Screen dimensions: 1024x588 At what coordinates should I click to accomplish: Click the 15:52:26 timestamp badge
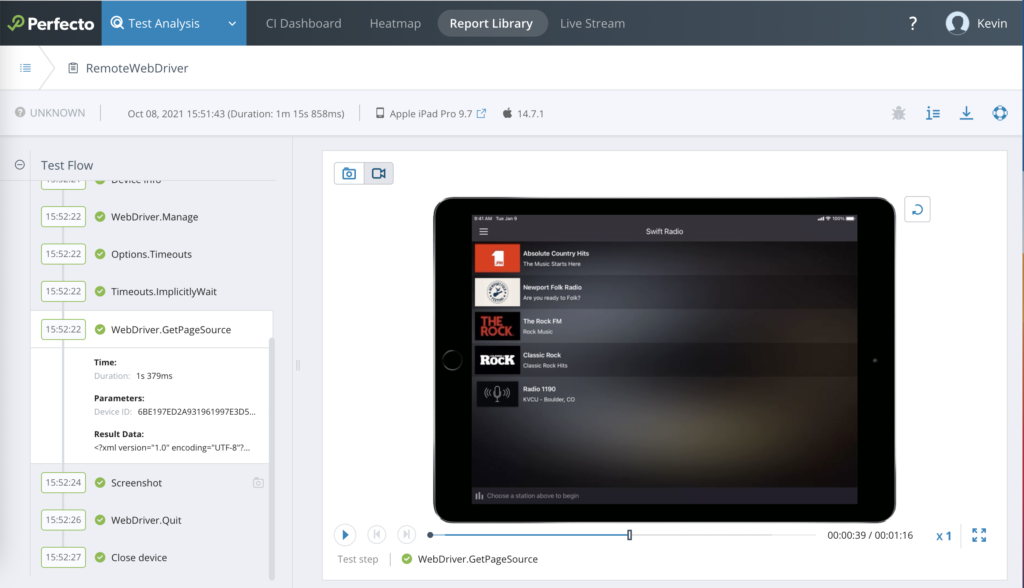coord(63,520)
